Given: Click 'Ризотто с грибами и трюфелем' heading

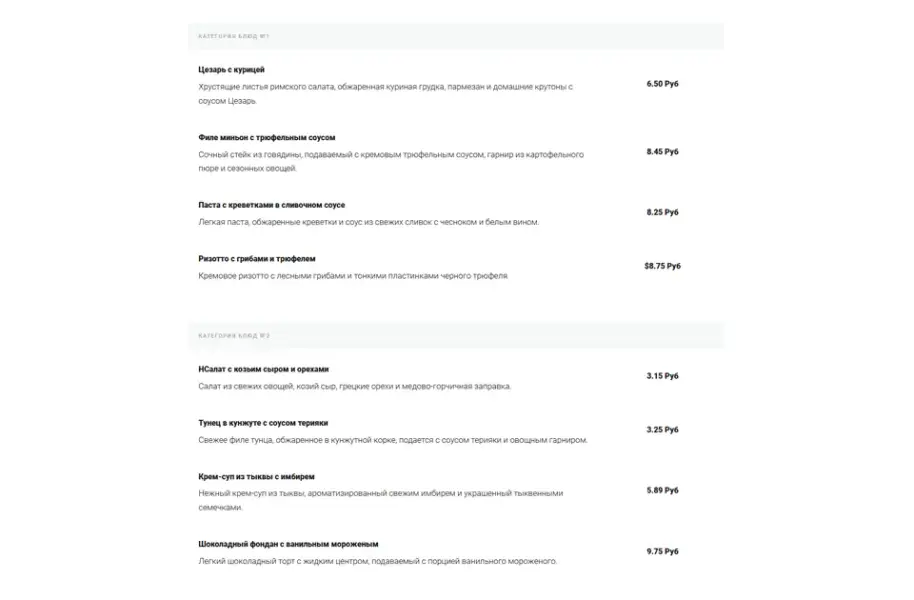Looking at the screenshot, I should click(257, 259).
